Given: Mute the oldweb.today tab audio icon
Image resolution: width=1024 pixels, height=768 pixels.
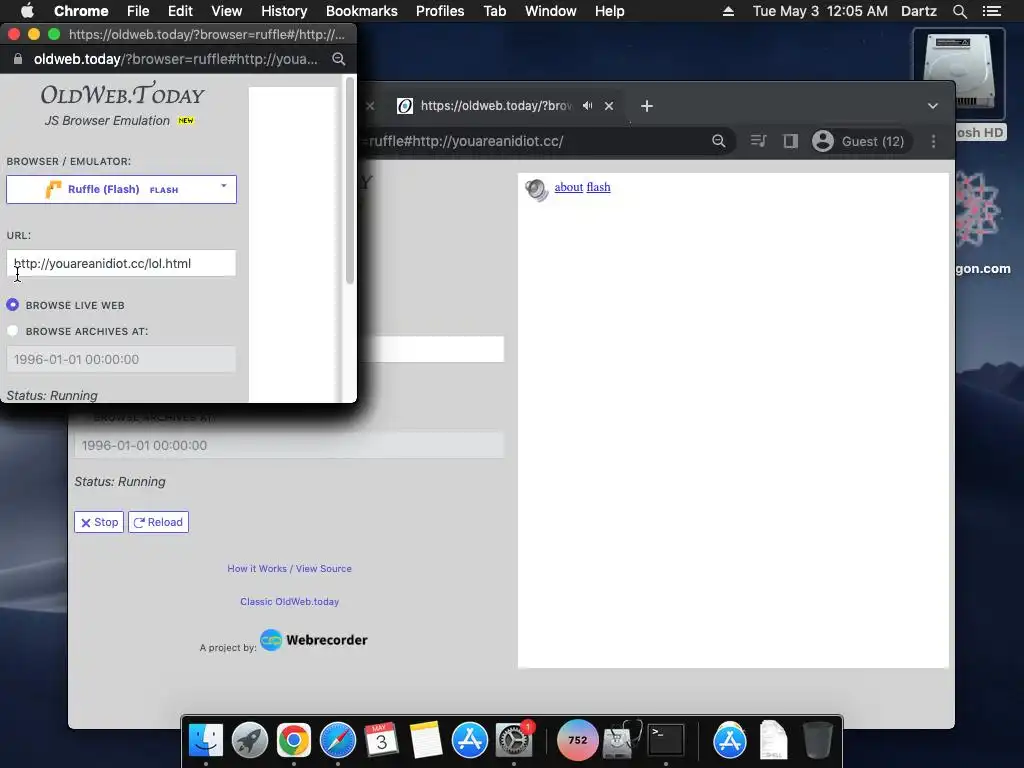Looking at the screenshot, I should pos(588,106).
